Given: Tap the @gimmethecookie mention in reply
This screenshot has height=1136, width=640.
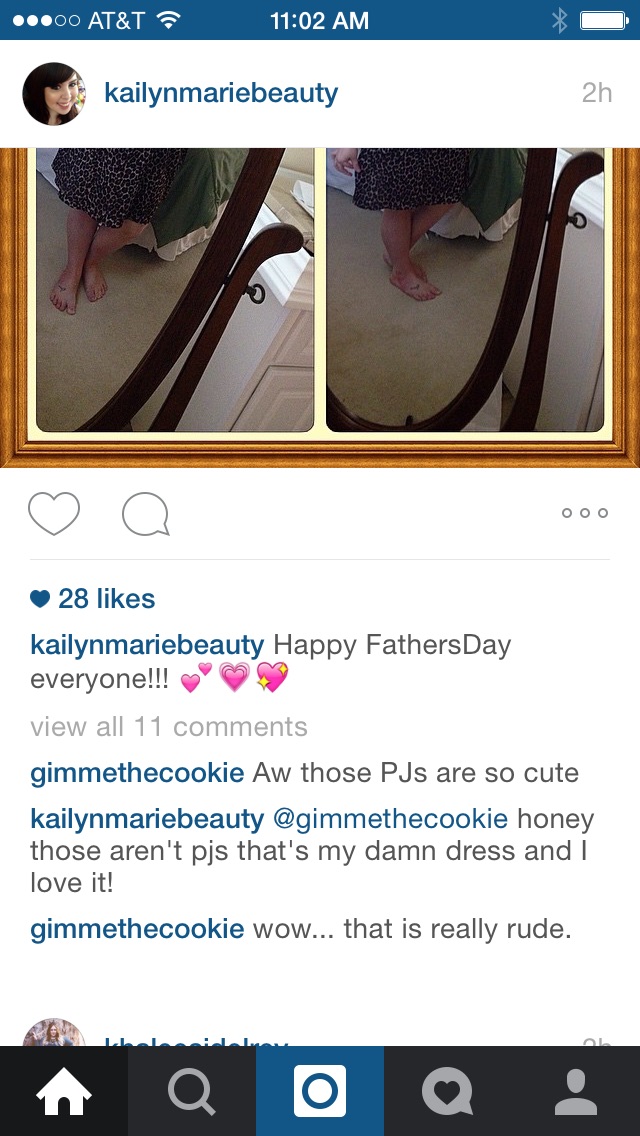Looking at the screenshot, I should (390, 819).
